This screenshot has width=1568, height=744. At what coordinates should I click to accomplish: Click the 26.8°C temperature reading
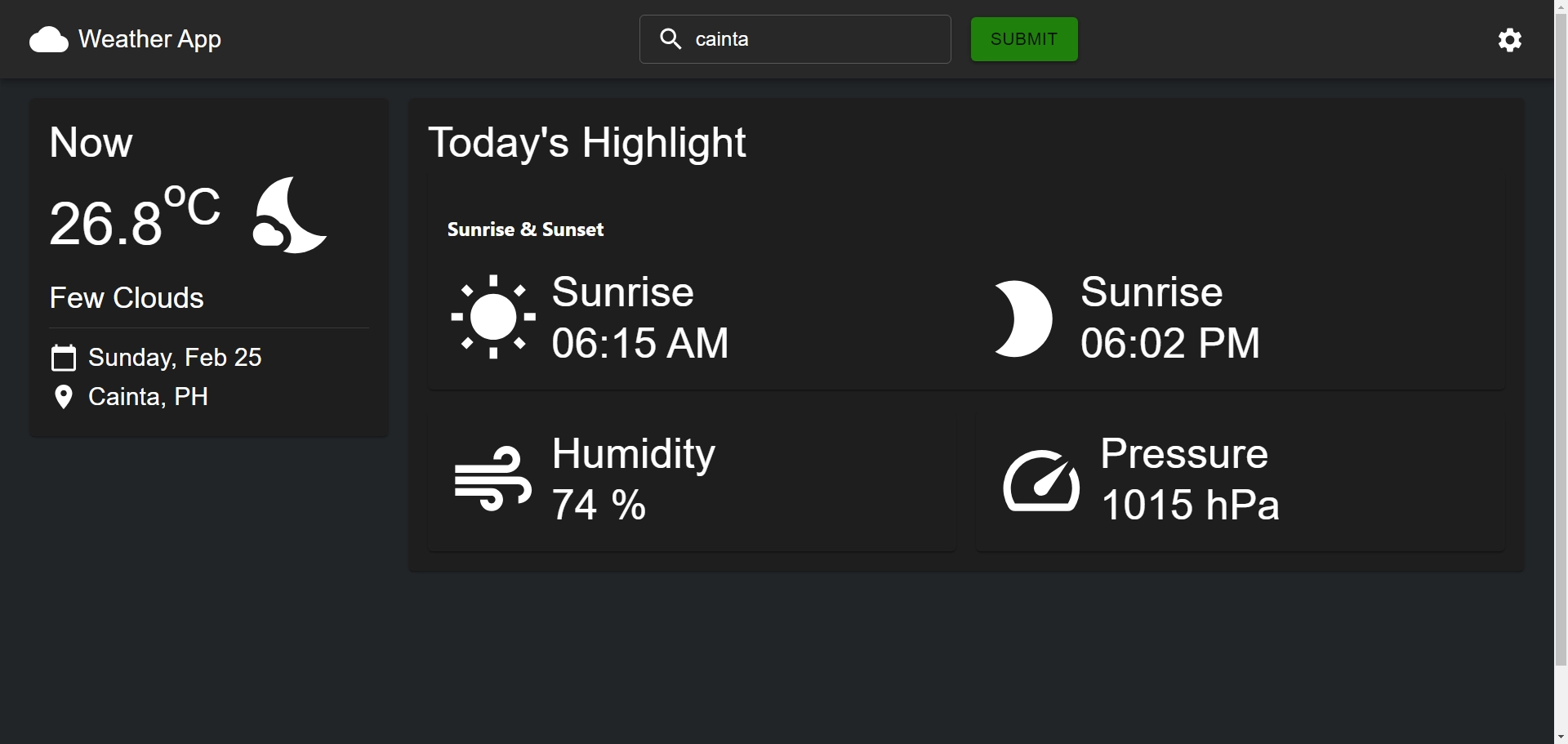coord(135,216)
